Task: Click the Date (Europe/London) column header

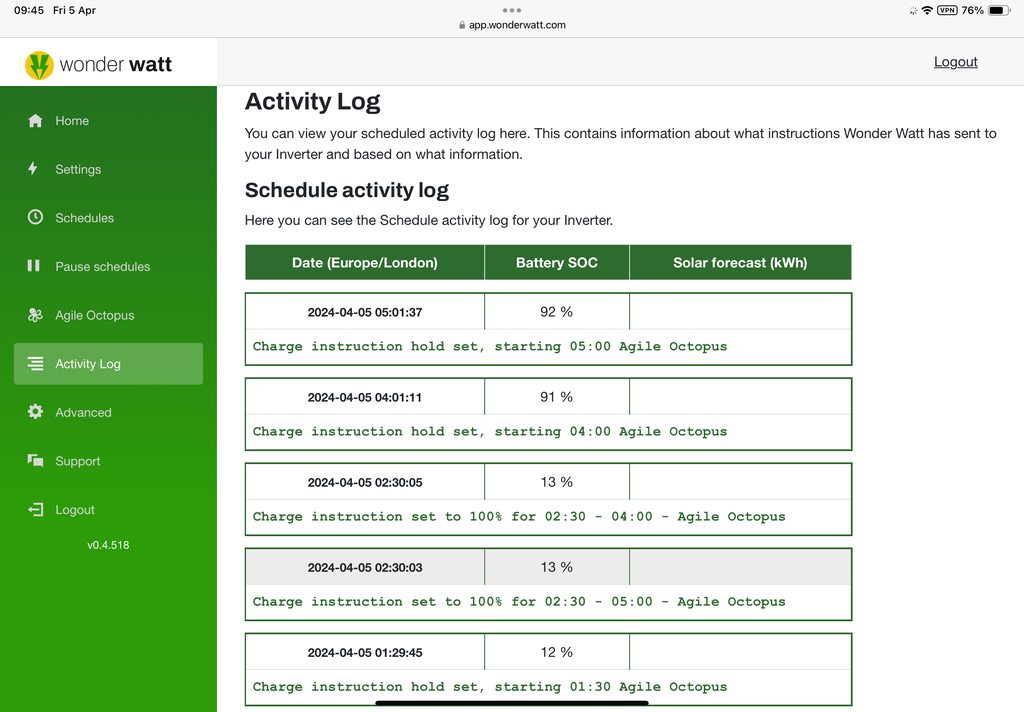Action: [x=364, y=263]
